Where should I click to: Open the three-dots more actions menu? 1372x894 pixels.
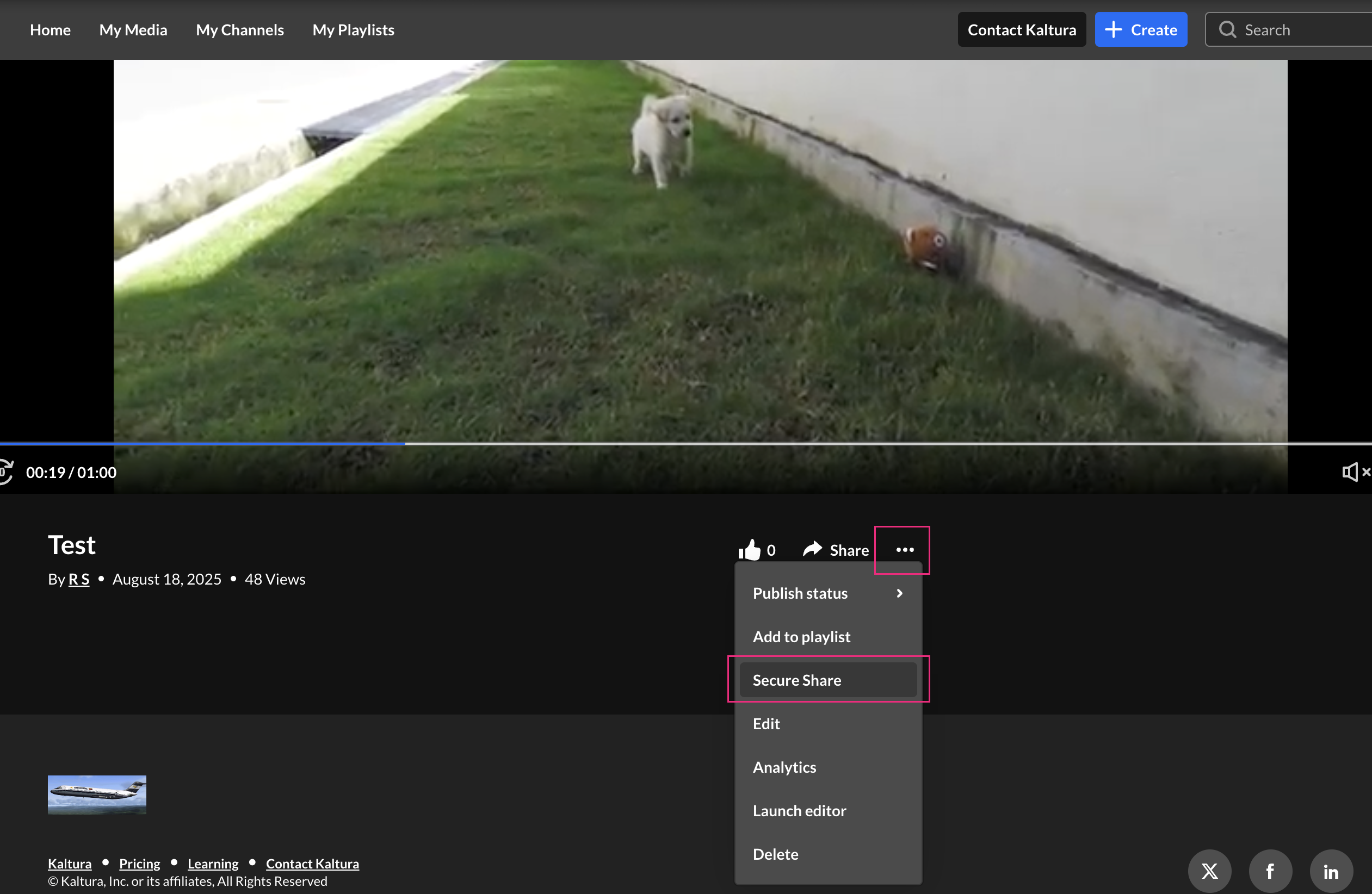(x=905, y=550)
